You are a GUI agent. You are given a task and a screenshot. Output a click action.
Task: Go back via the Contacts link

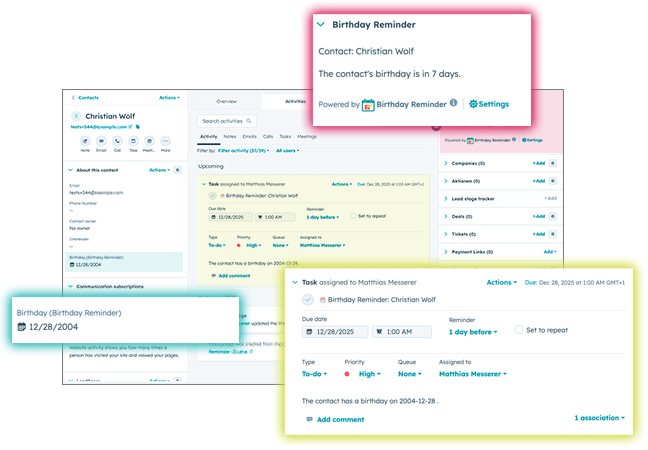(86, 98)
